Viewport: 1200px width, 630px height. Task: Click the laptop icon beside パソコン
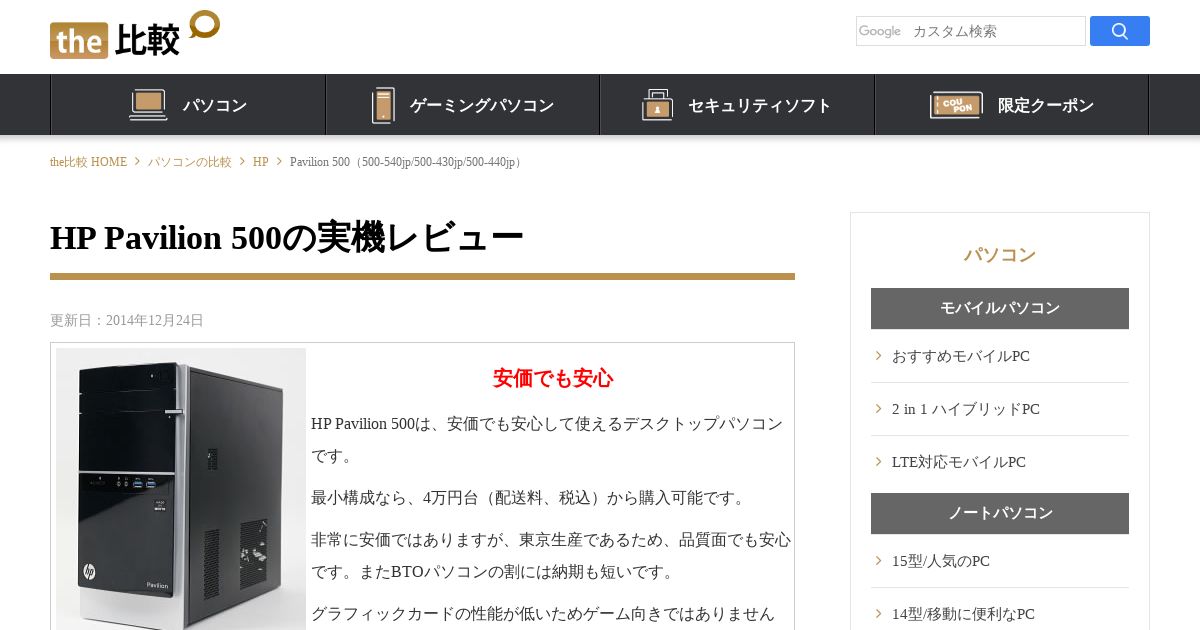148,104
